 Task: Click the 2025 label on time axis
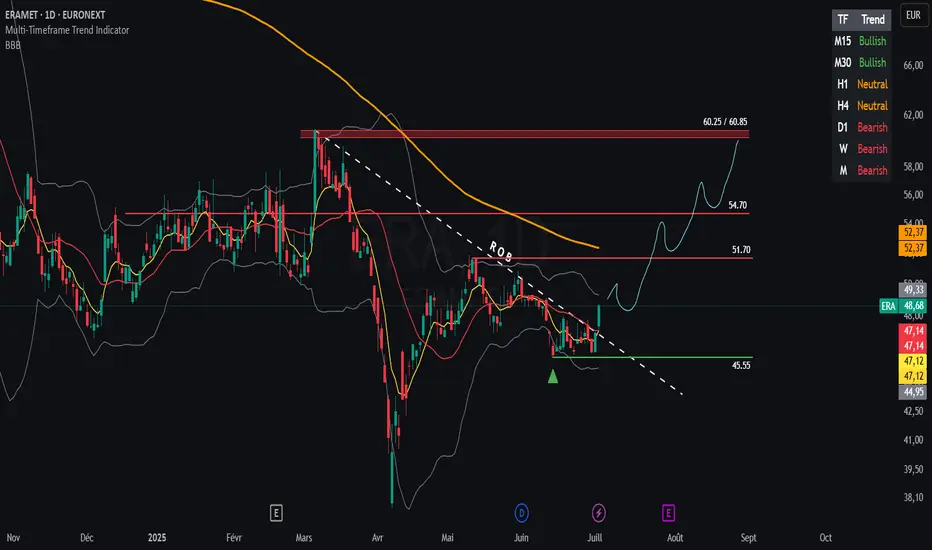[x=157, y=538]
